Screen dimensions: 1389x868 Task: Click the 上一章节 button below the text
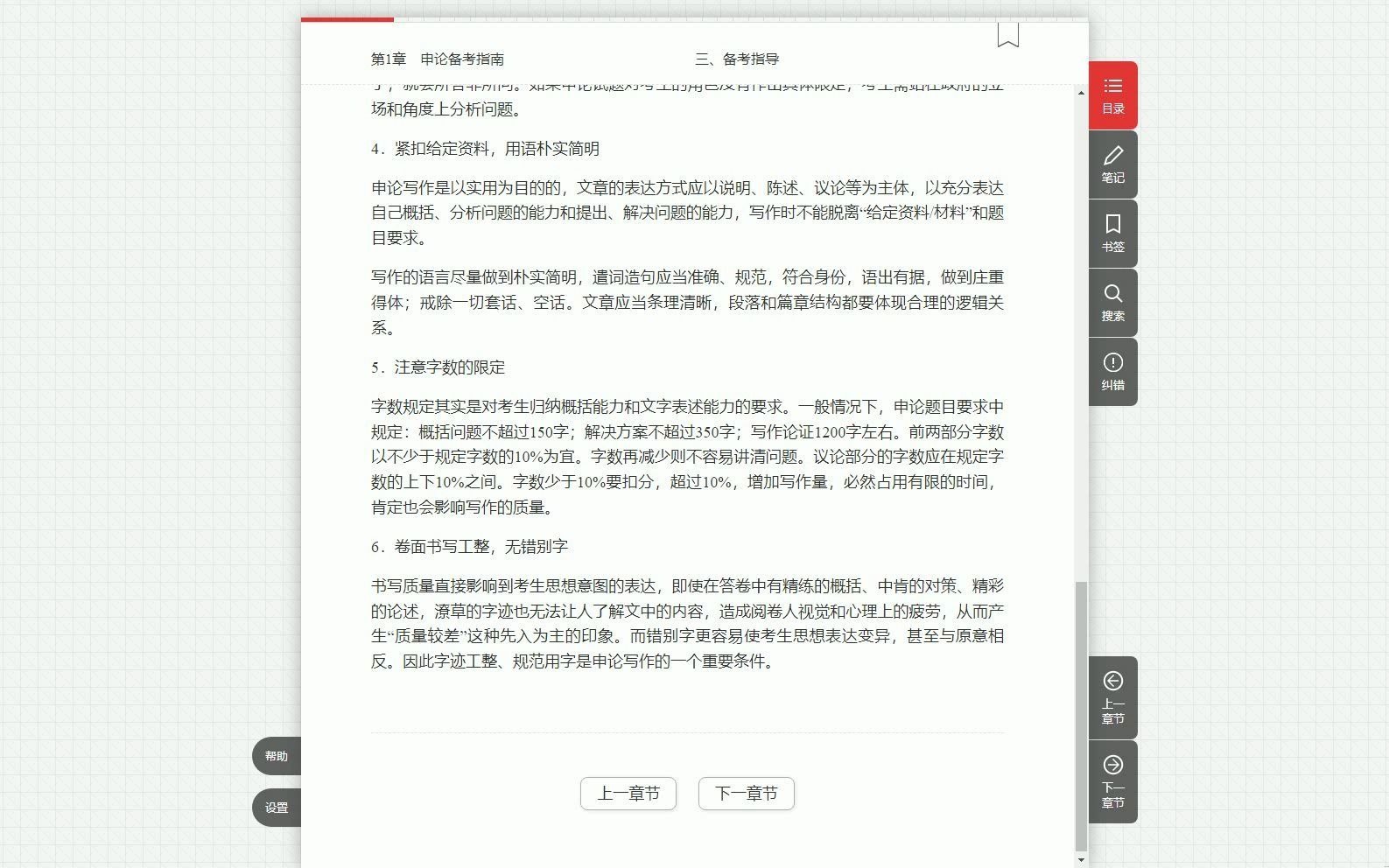point(628,794)
